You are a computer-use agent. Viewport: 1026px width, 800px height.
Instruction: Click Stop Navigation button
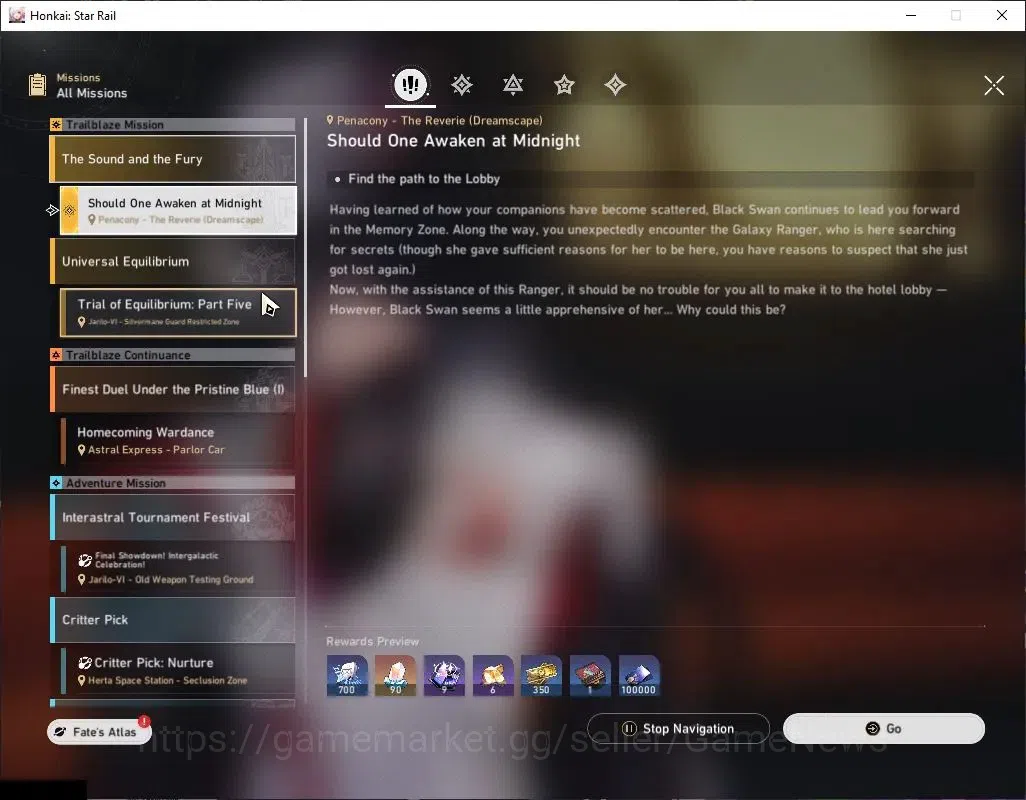[x=678, y=729]
